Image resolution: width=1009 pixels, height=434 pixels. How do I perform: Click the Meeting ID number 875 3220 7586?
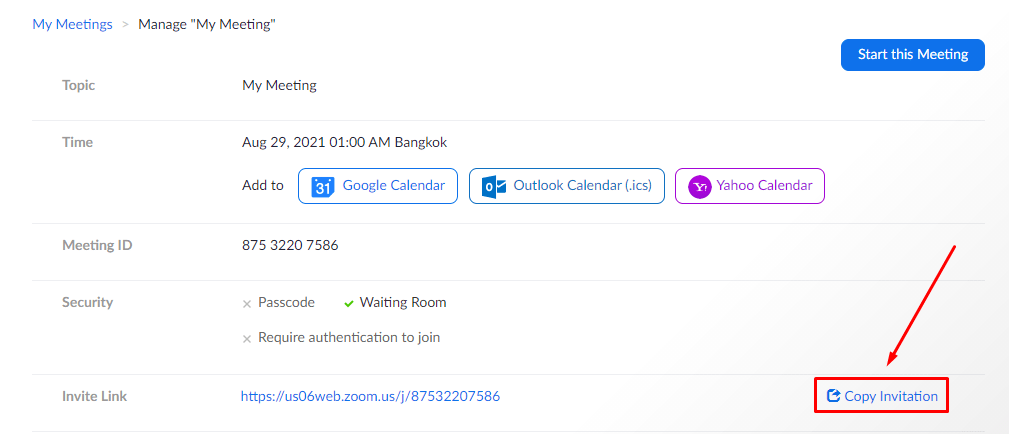pyautogui.click(x=290, y=245)
